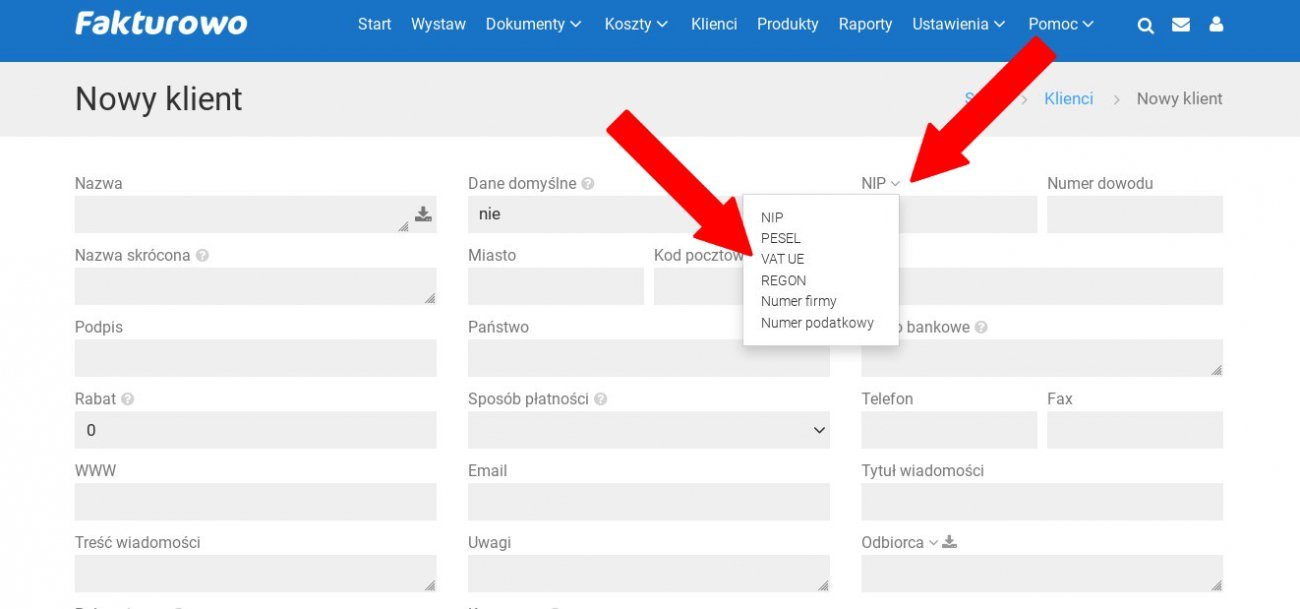The width and height of the screenshot is (1300, 609).
Task: Click into the Email input field
Action: pos(648,502)
